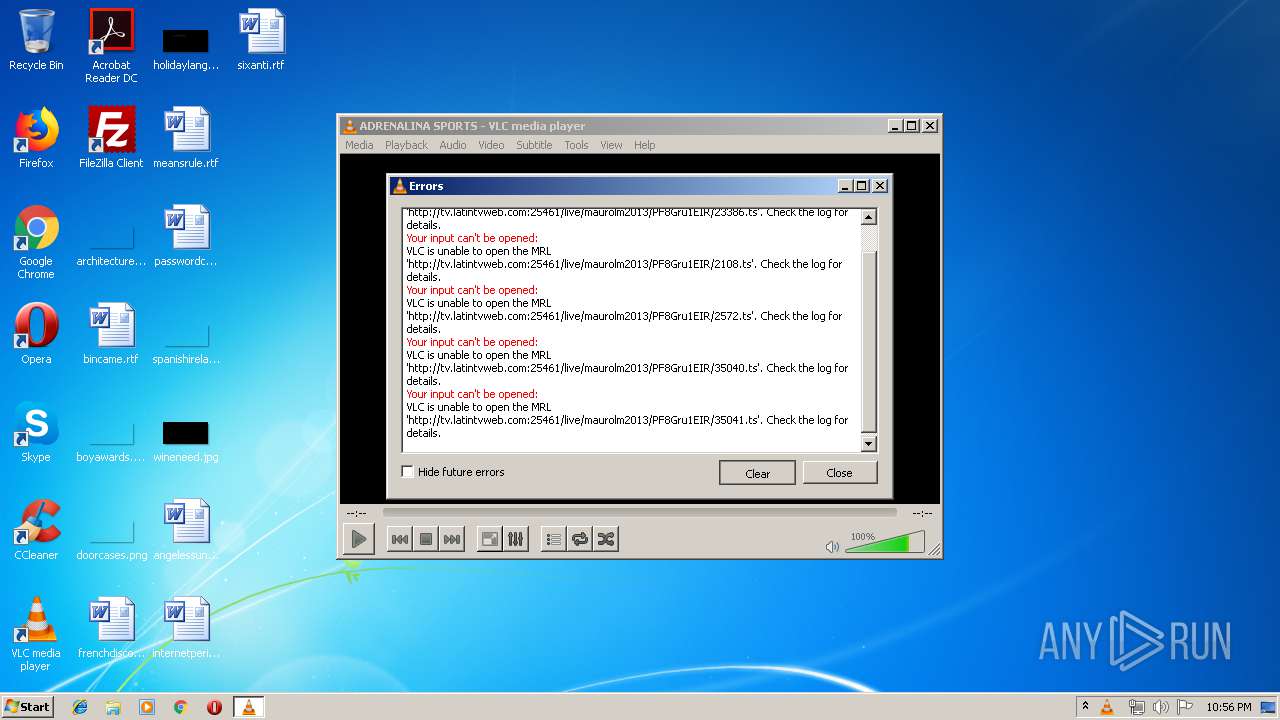The width and height of the screenshot is (1280, 720).
Task: Enable Hide future errors checkbox
Action: pos(408,472)
